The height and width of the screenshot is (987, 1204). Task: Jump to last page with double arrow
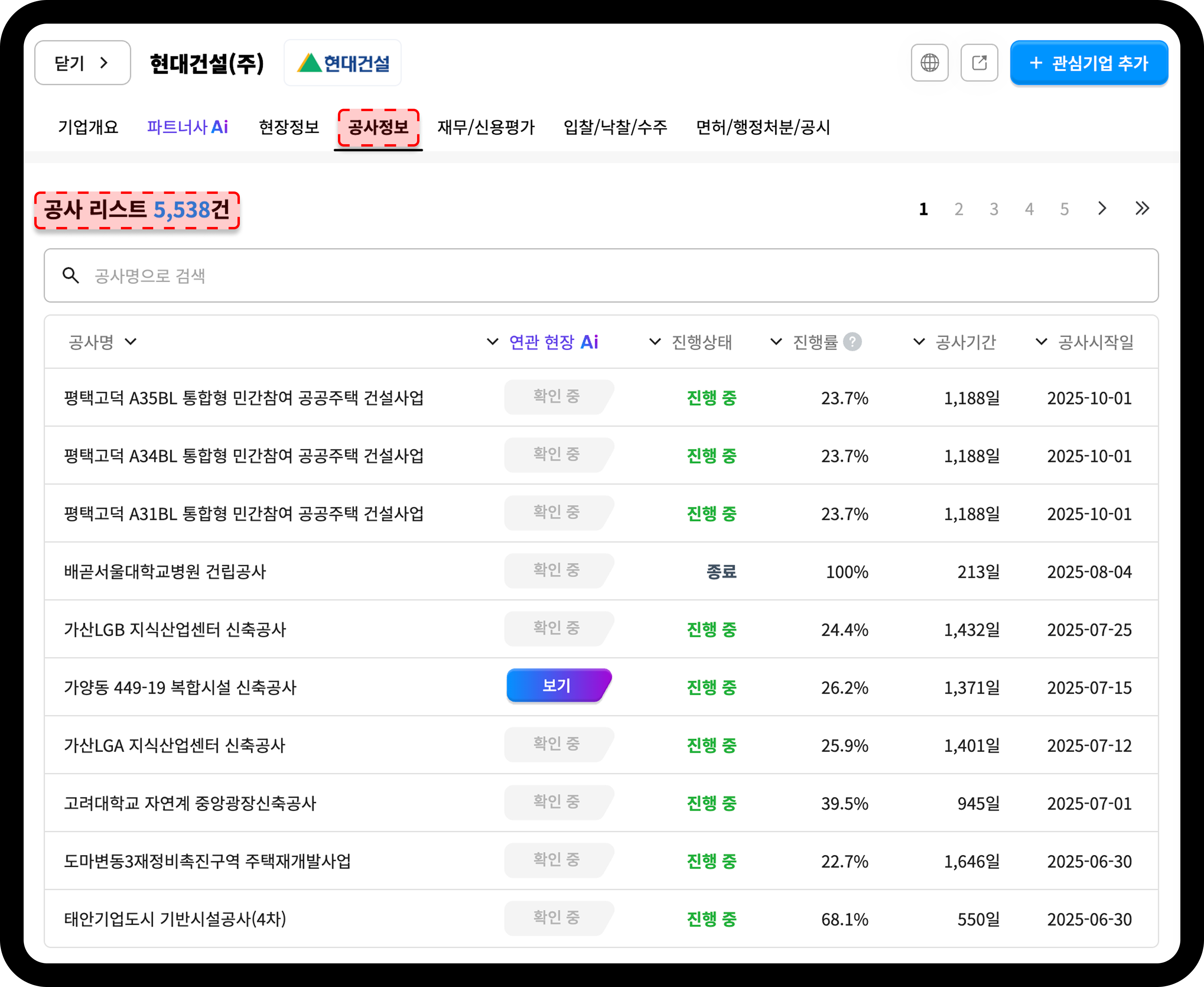[1142, 209]
